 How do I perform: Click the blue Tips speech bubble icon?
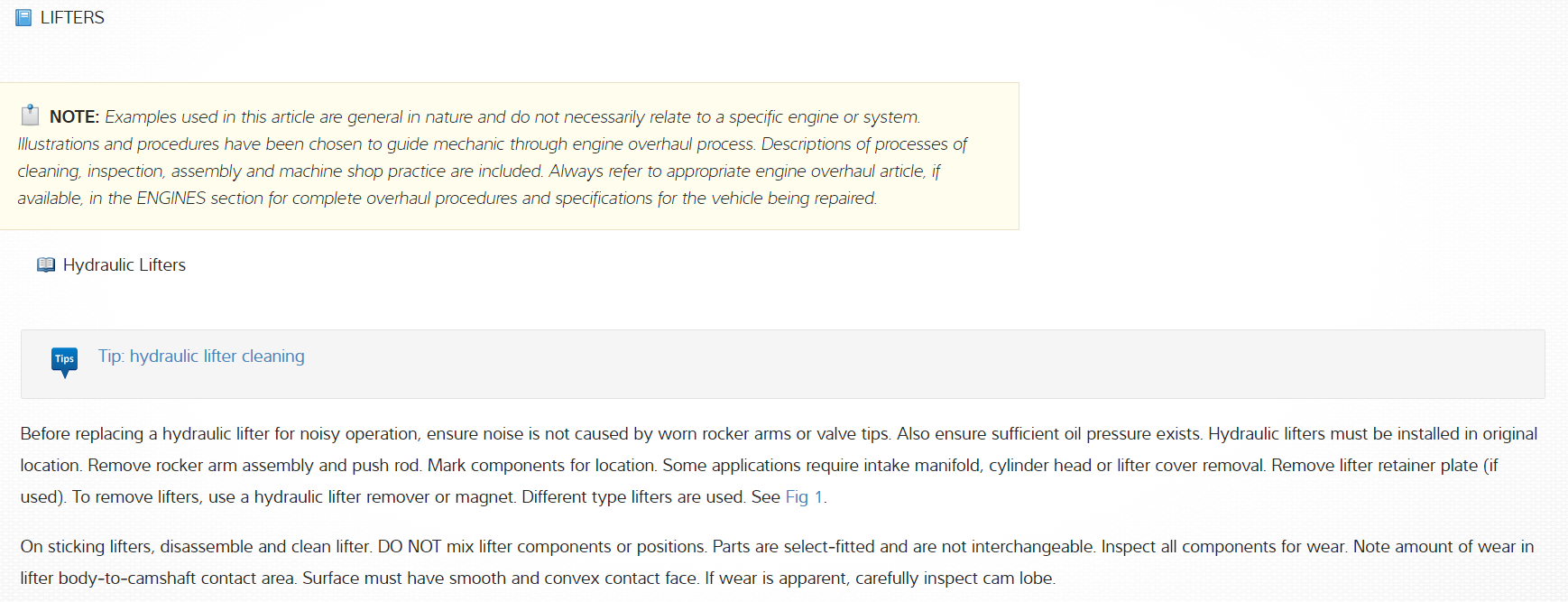64,360
